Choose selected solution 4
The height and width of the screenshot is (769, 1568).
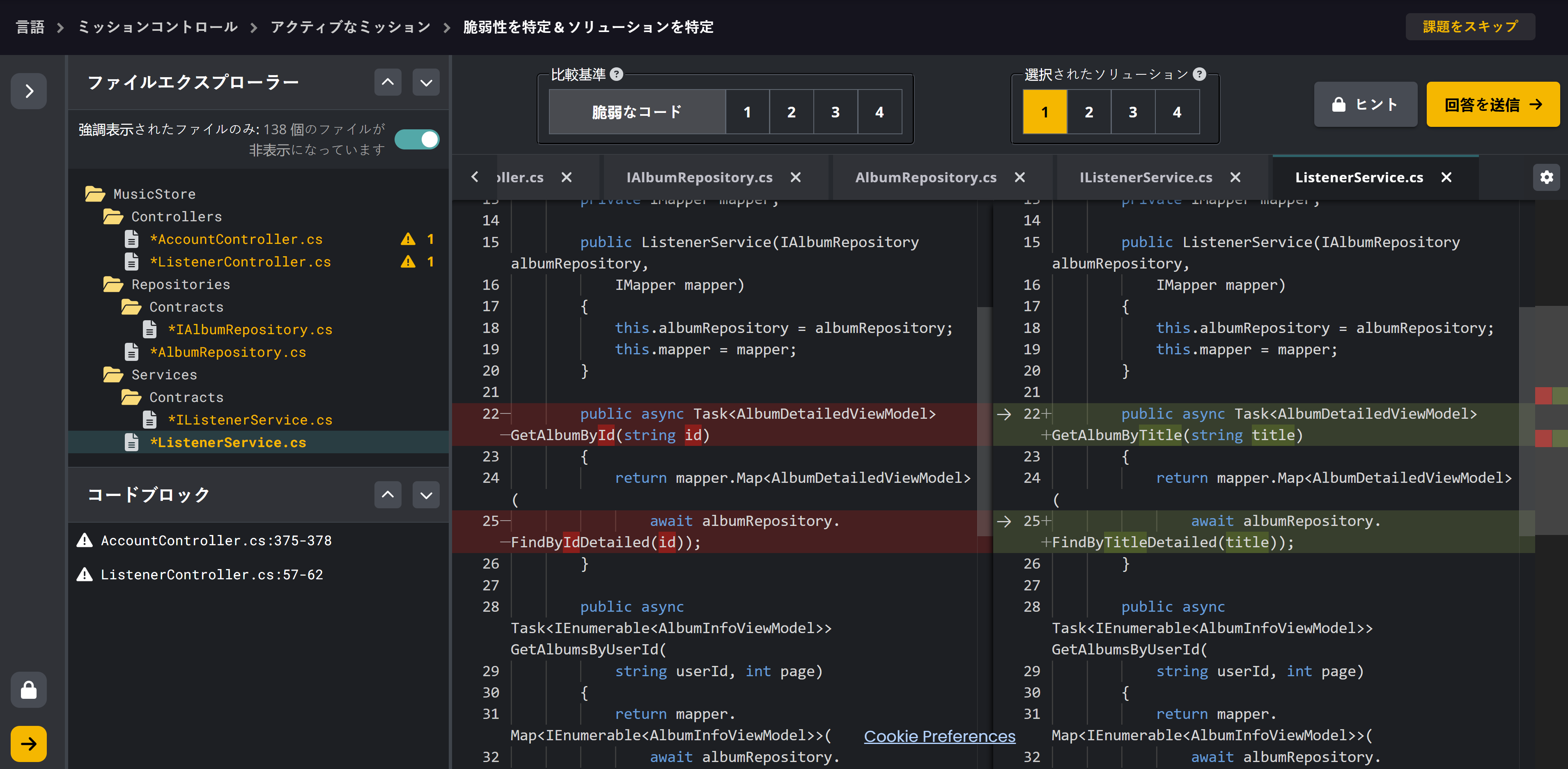1177,111
